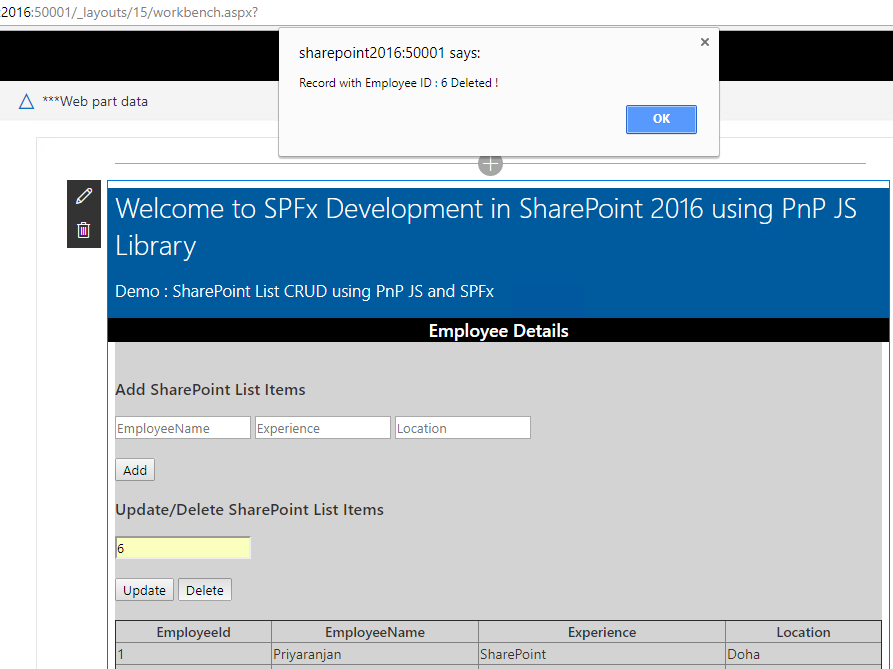
Task: Click the 'Welcome to SPFx Development' title
Action: [x=485, y=227]
